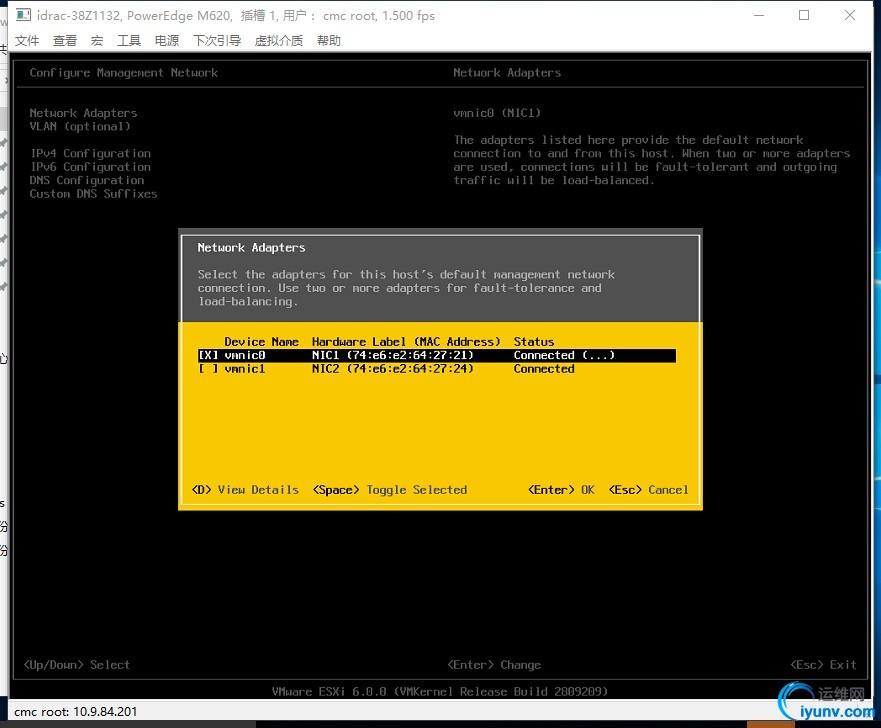Screen dimensions: 881x728
Task: Select VLAN (optional) entry
Action: point(80,126)
